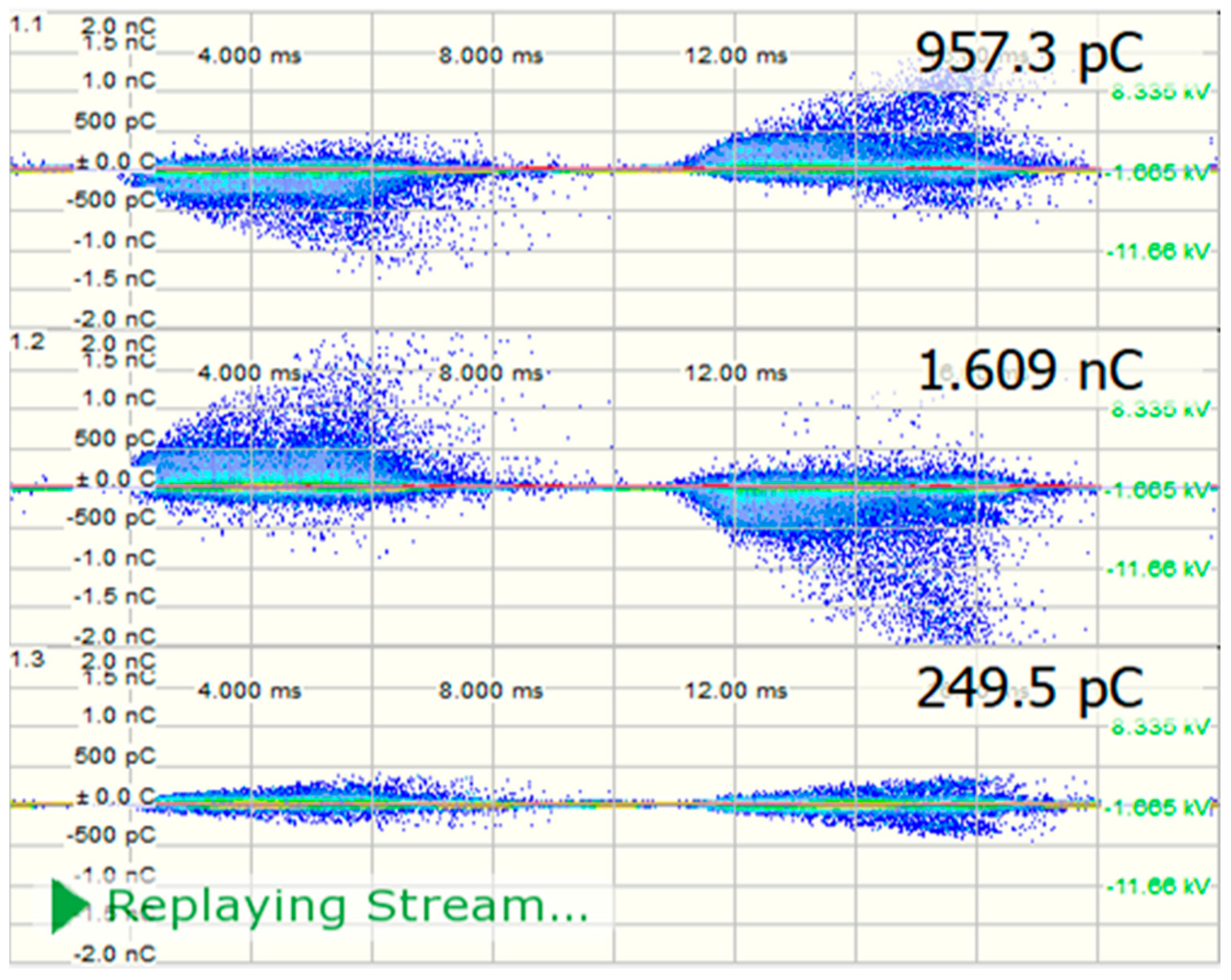Click the 957.3 pC charge reading
Image resolution: width=1231 pixels, height=980 pixels.
pos(1029,53)
